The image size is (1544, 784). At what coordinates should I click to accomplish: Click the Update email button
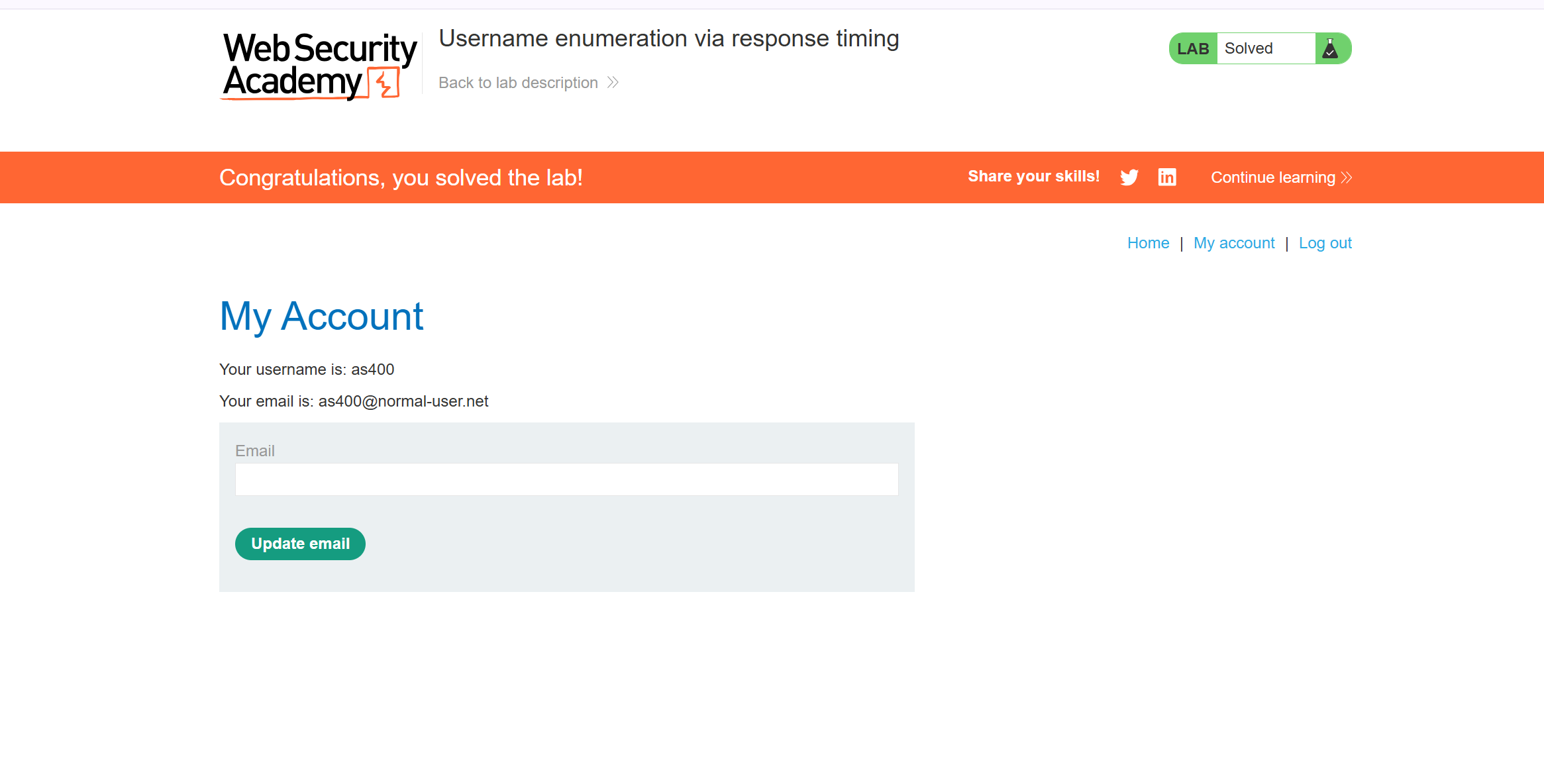point(300,544)
